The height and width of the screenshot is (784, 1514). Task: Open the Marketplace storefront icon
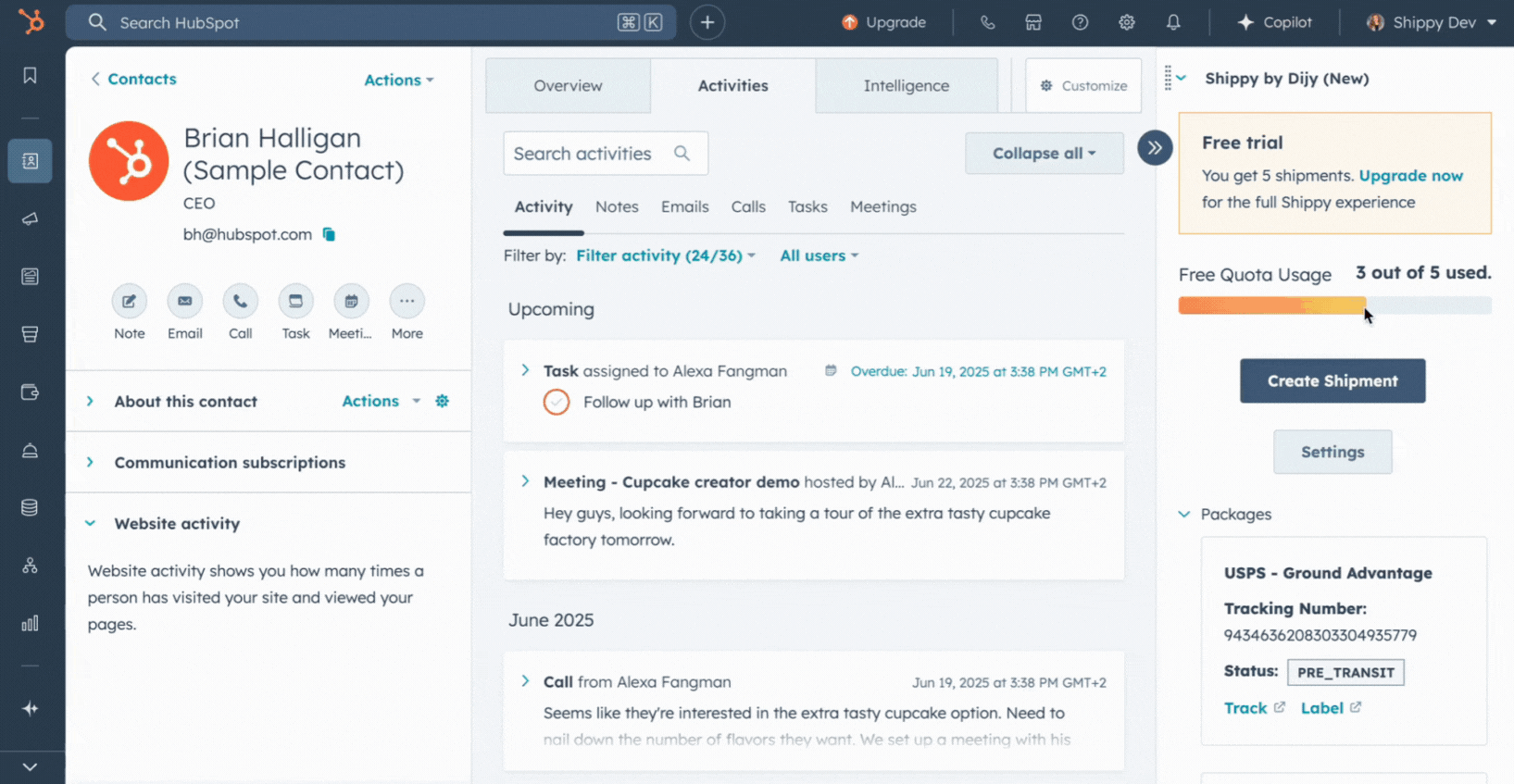(1033, 22)
